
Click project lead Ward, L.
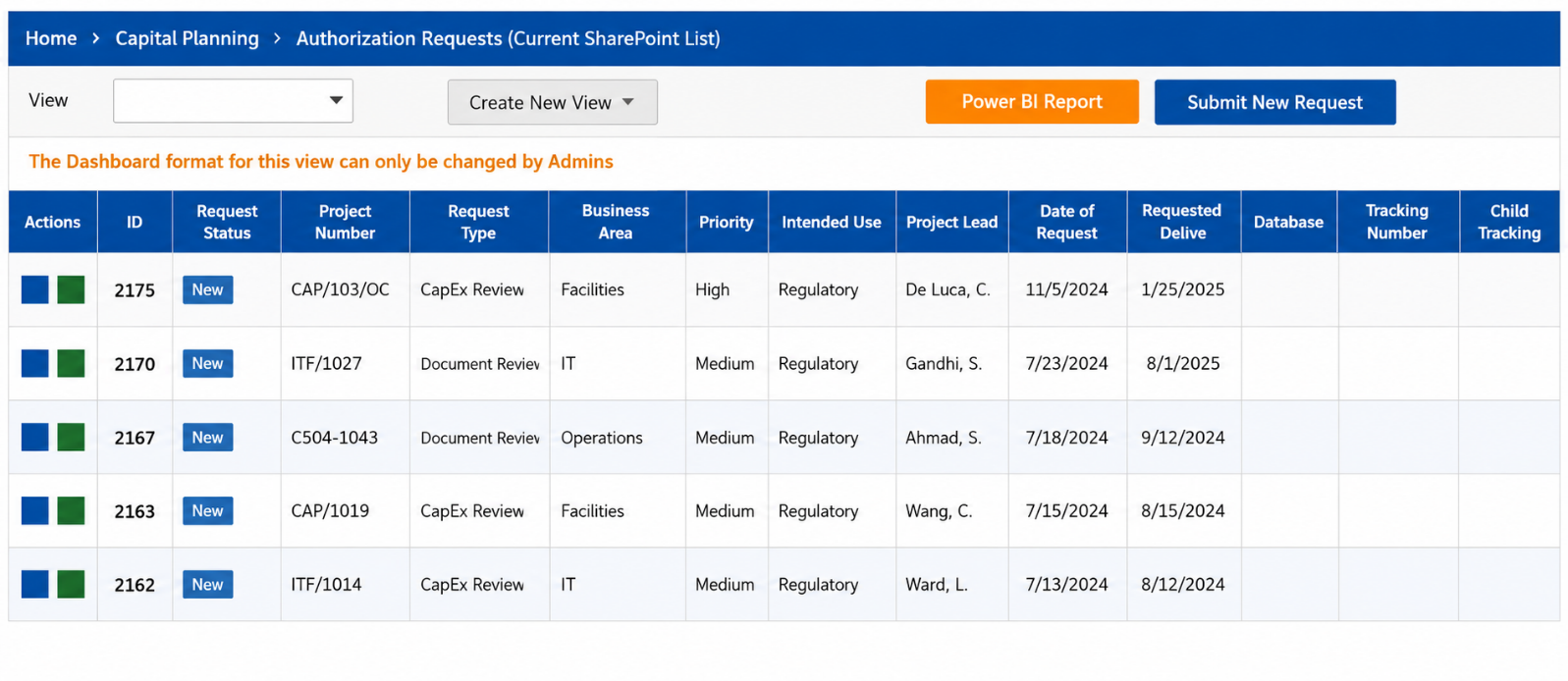(x=937, y=585)
